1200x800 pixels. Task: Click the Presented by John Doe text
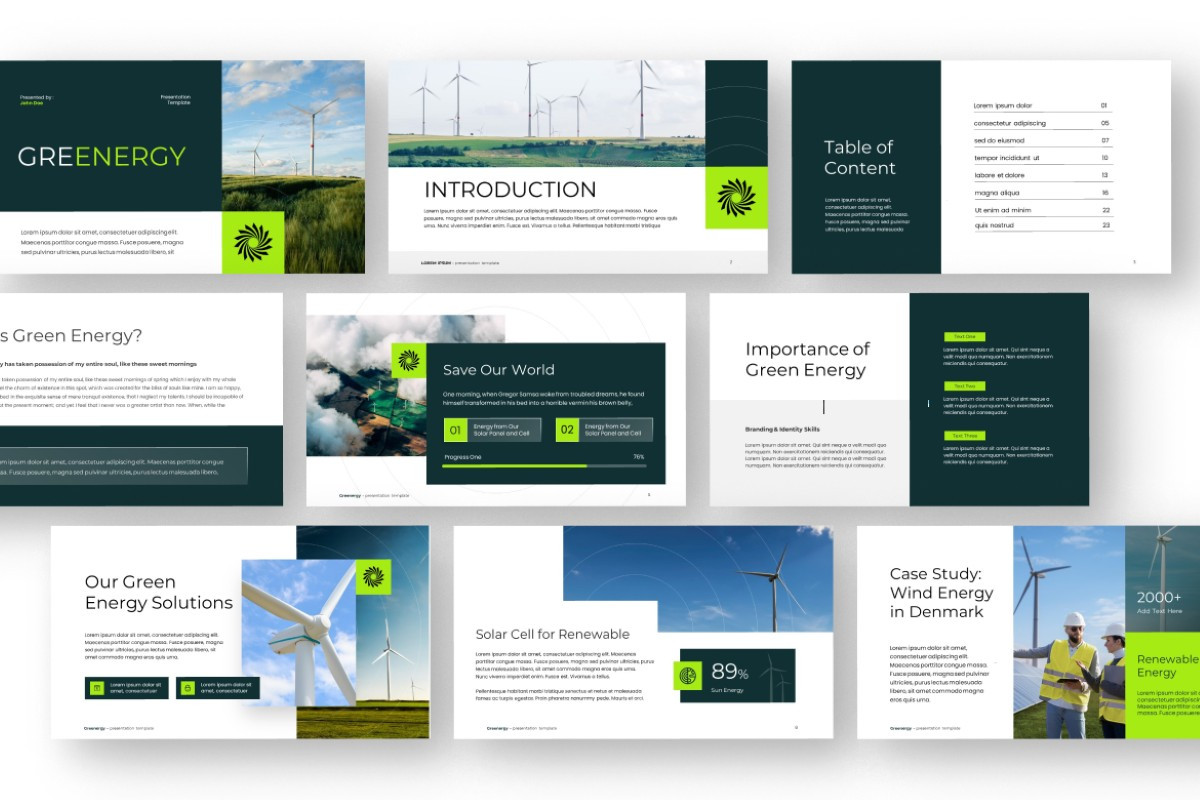(40, 99)
